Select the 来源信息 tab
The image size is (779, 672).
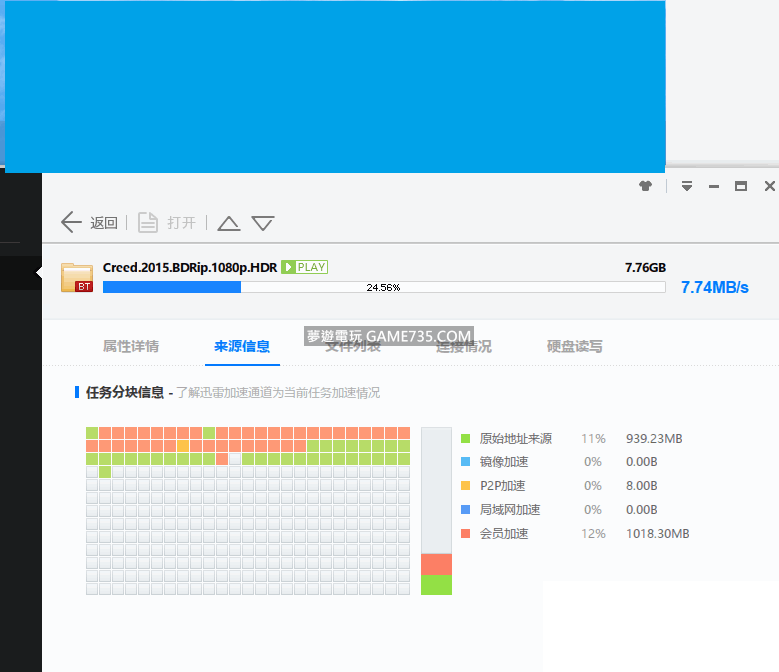click(x=241, y=347)
